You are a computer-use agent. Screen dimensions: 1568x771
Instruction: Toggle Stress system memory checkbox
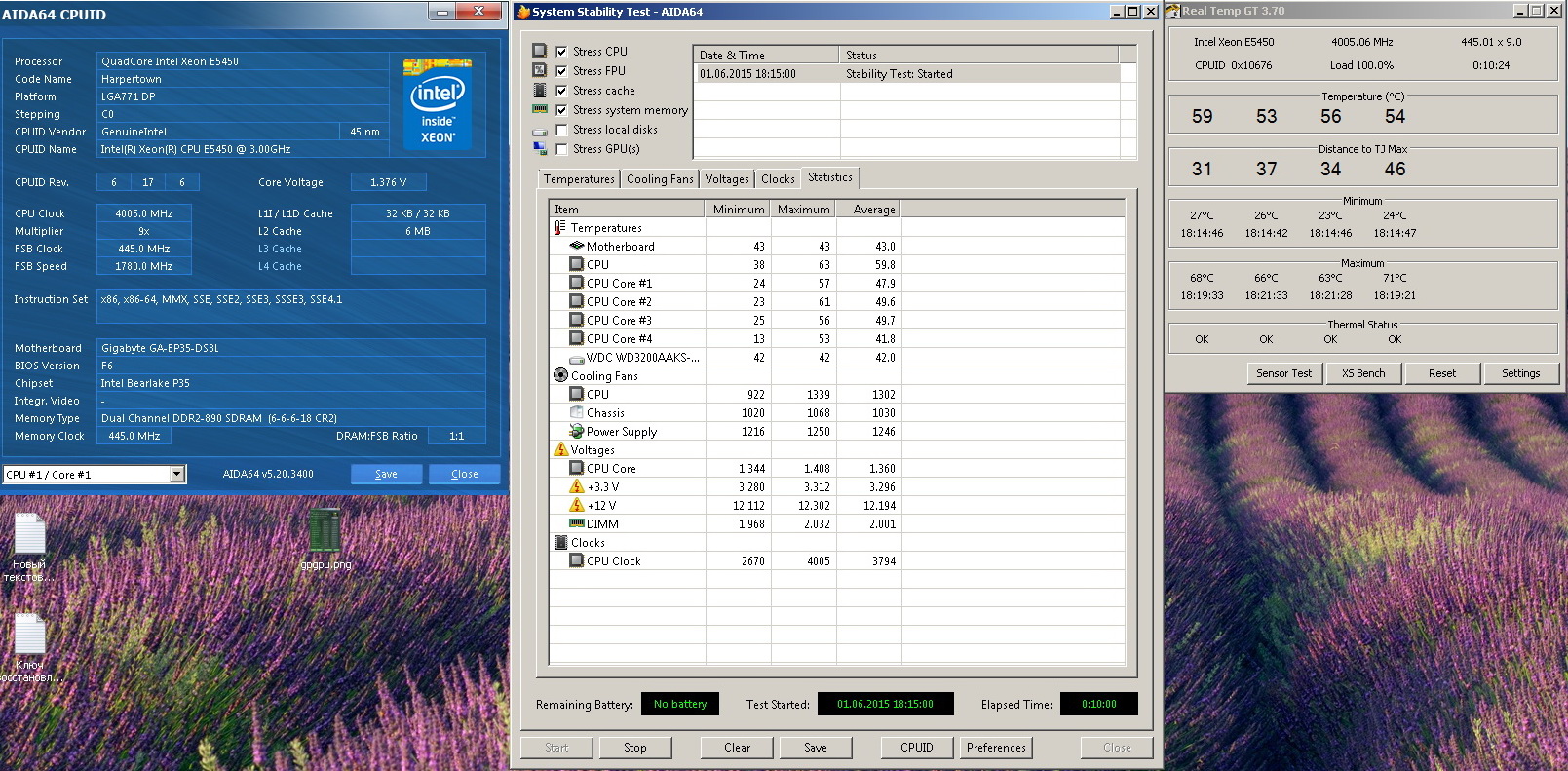click(x=561, y=110)
